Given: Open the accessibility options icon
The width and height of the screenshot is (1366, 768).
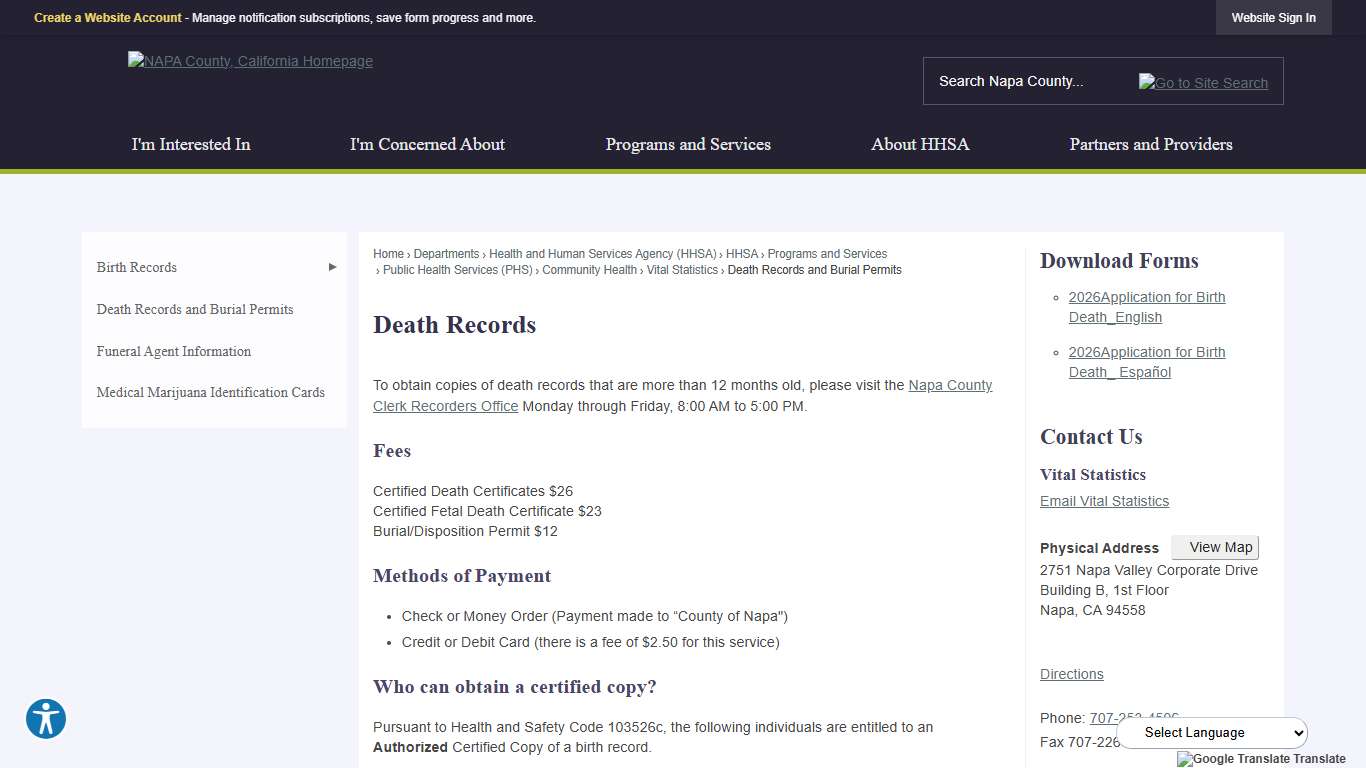Looking at the screenshot, I should point(46,719).
